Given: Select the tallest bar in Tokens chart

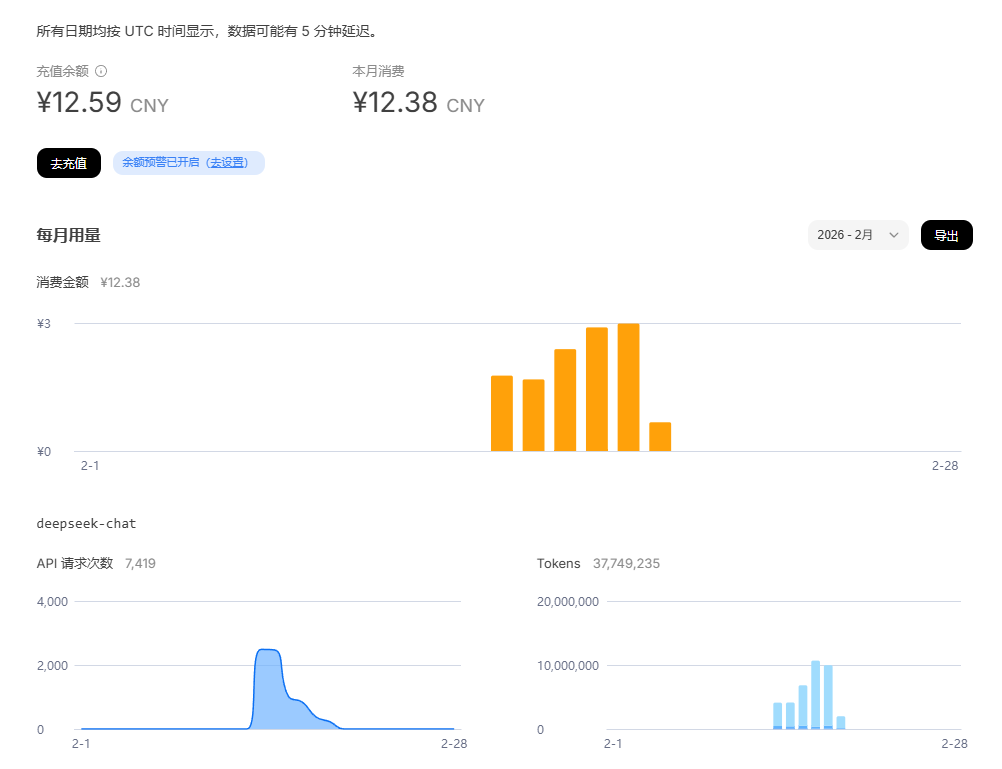Looking at the screenshot, I should [816, 694].
